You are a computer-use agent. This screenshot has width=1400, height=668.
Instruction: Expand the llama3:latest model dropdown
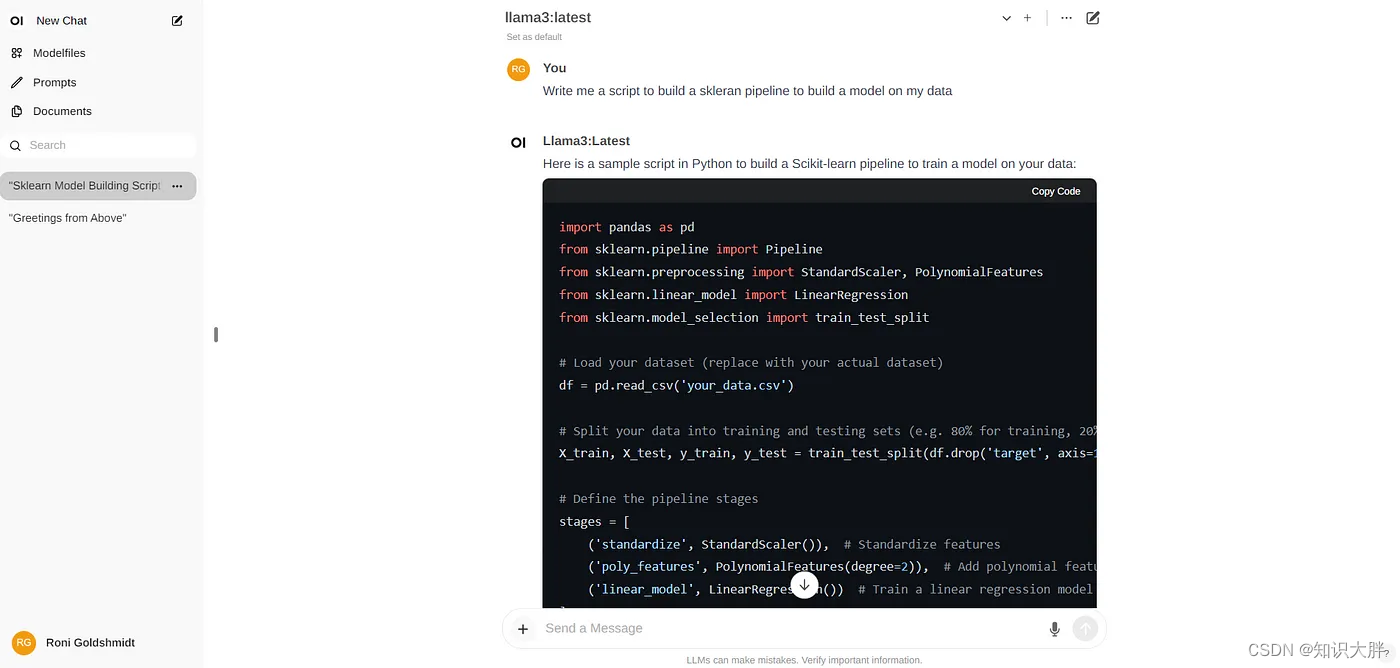[x=1006, y=18]
